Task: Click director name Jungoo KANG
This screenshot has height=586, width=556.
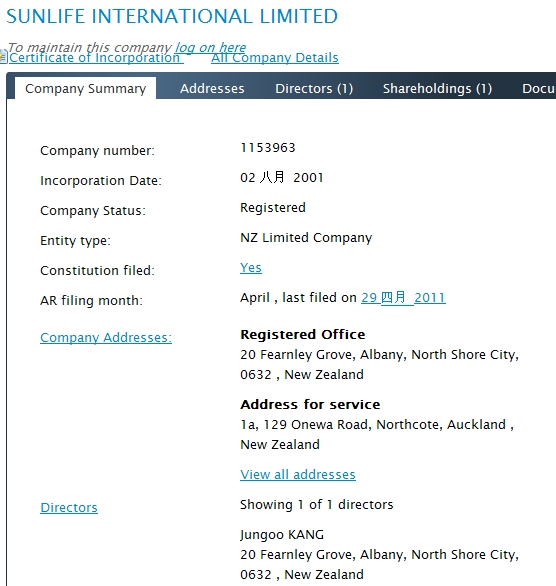Action: coord(282,535)
